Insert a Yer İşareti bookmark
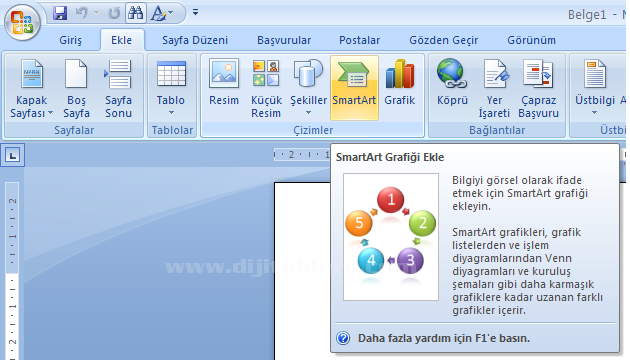 (494, 88)
